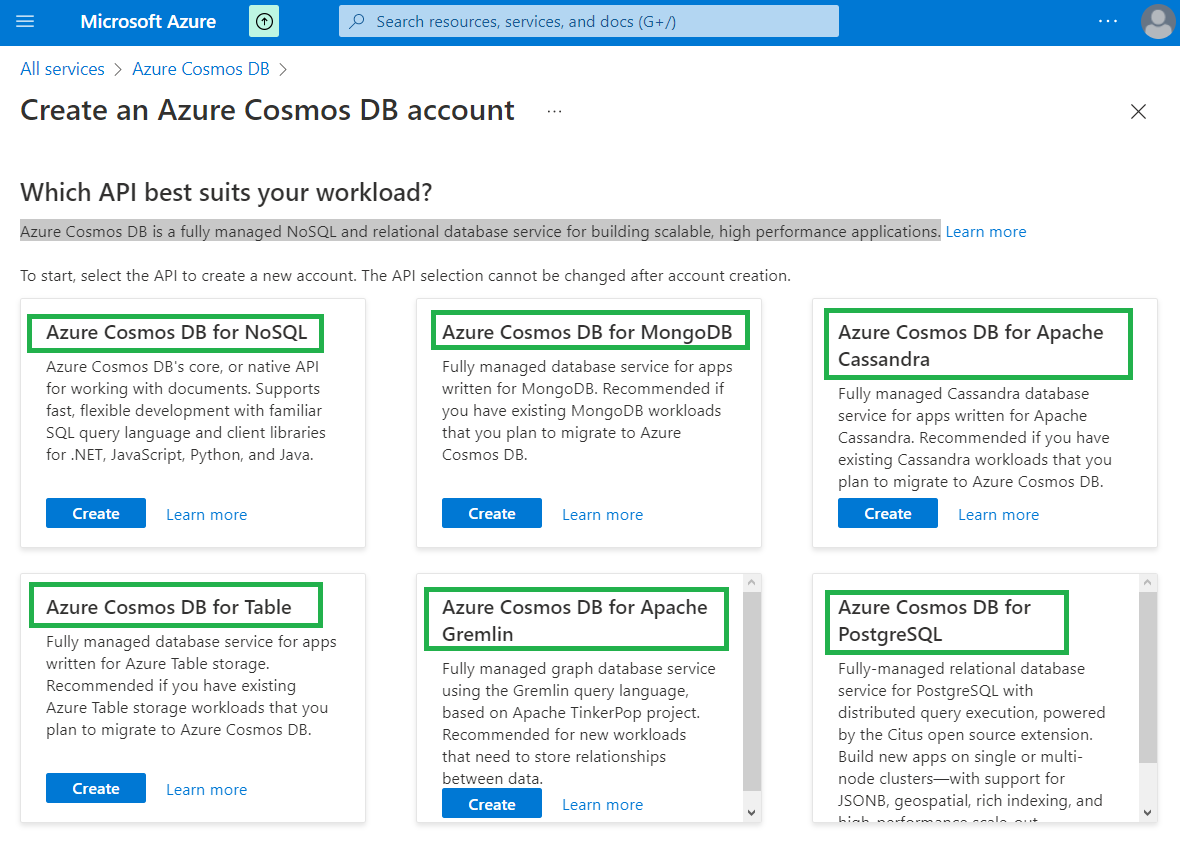This screenshot has height=842, width=1180.
Task: Click the search magnifier icon
Action: pyautogui.click(x=357, y=21)
